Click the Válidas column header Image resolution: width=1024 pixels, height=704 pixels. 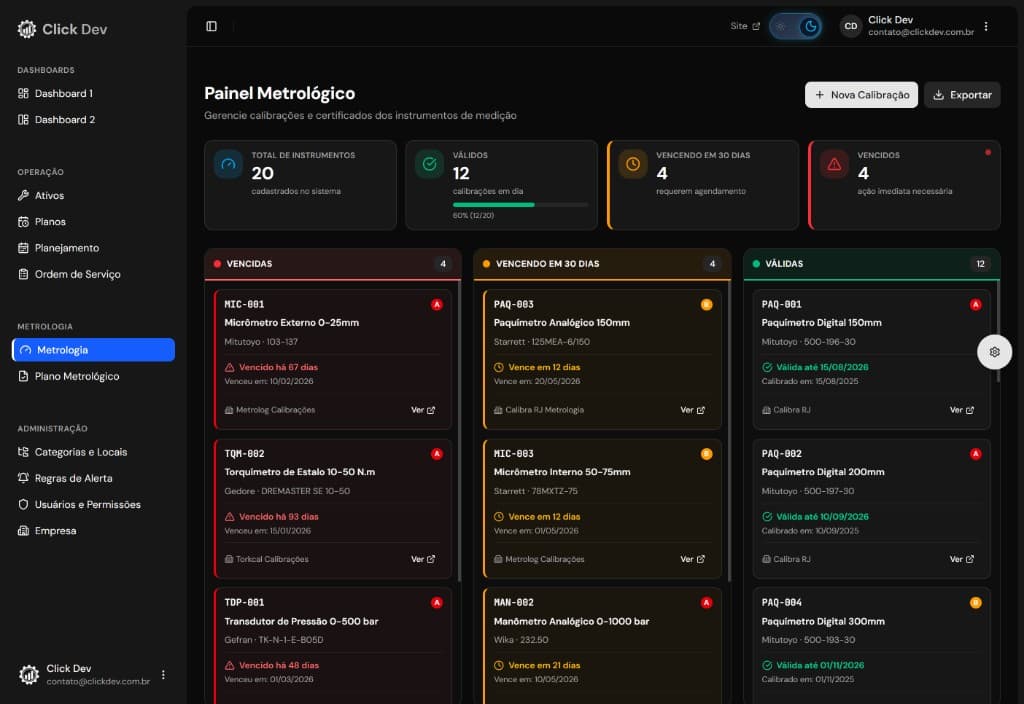click(871, 264)
